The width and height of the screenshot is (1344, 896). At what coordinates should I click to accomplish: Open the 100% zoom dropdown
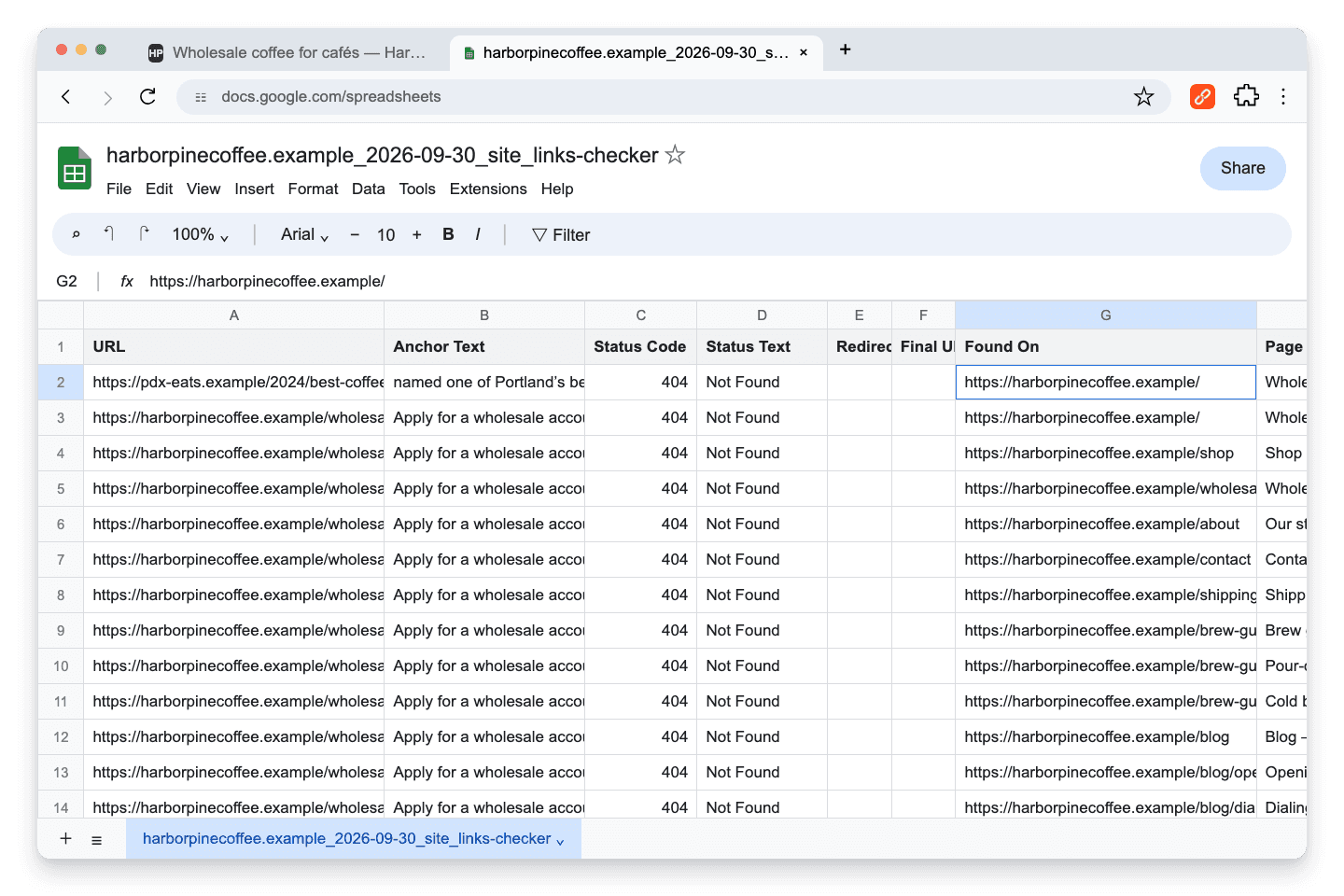pos(200,235)
